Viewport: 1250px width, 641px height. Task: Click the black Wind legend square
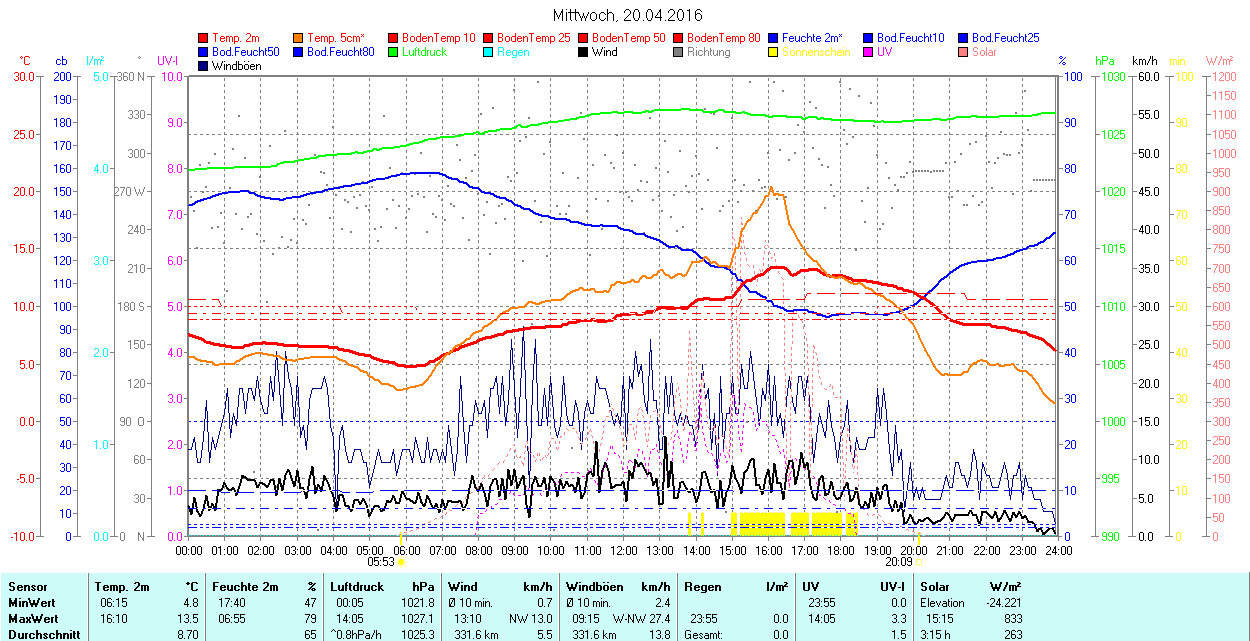coord(584,51)
